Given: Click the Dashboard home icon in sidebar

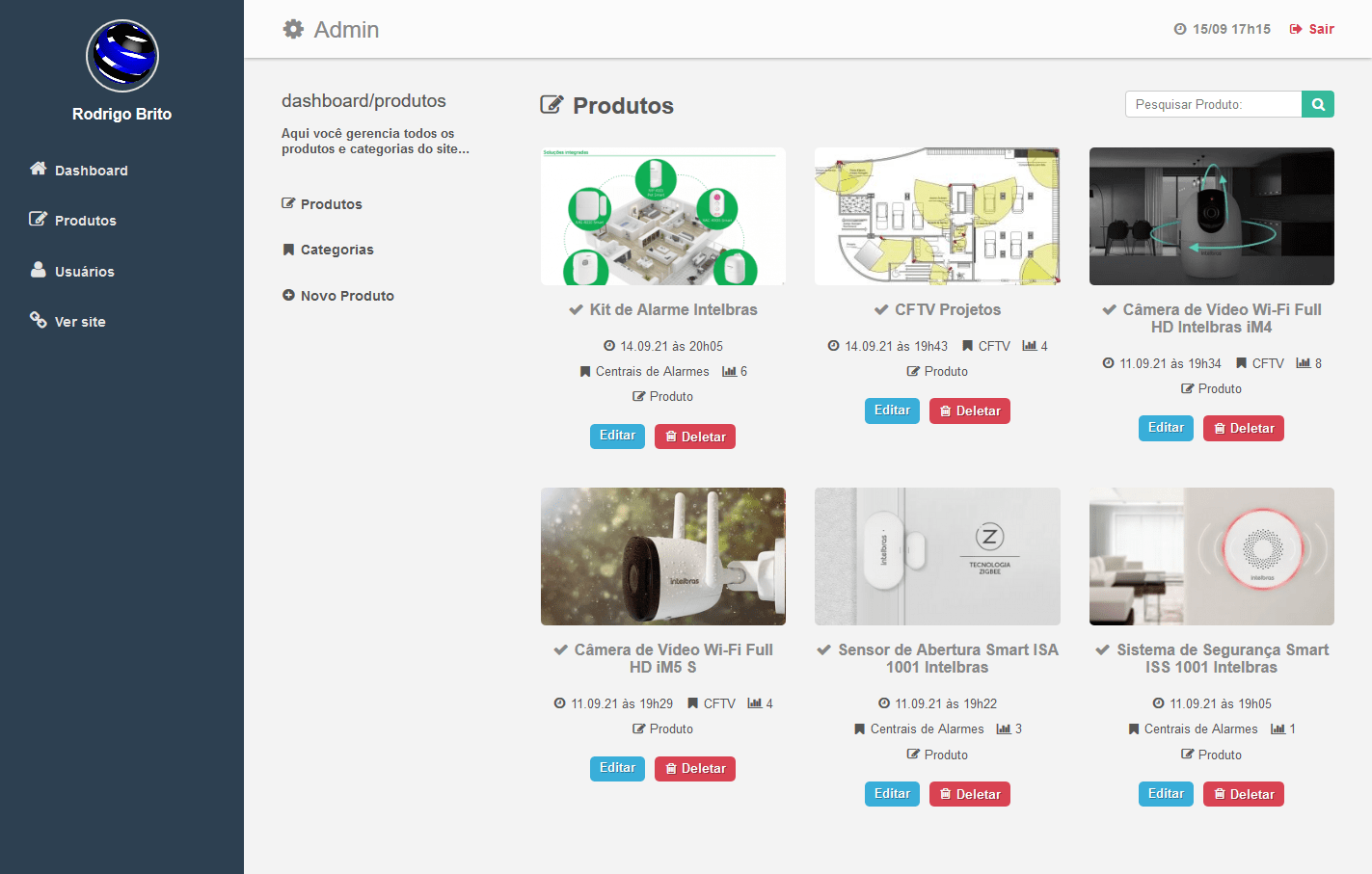Looking at the screenshot, I should (39, 169).
